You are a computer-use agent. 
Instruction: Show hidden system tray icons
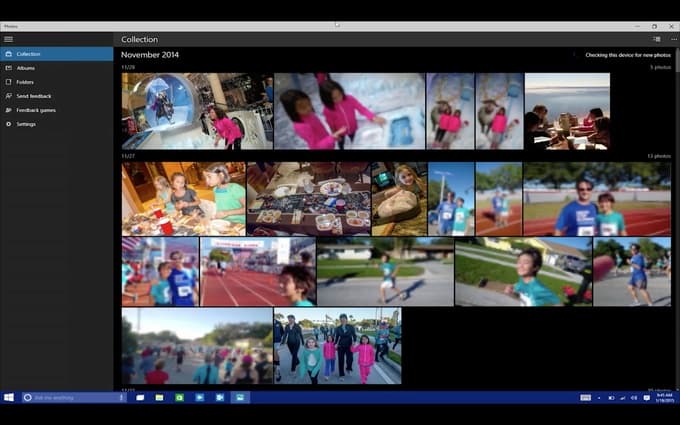[x=599, y=398]
